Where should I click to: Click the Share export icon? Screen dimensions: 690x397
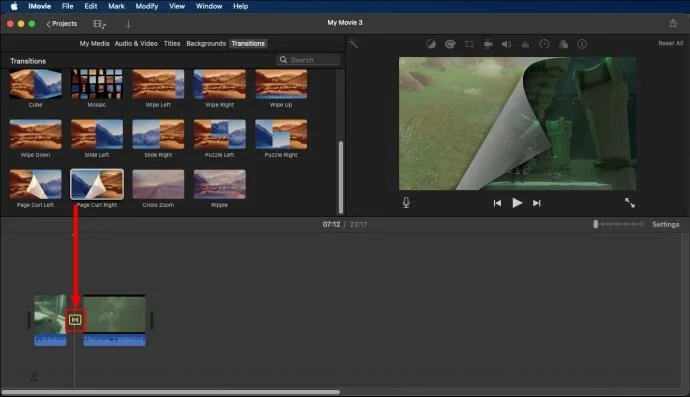673,23
